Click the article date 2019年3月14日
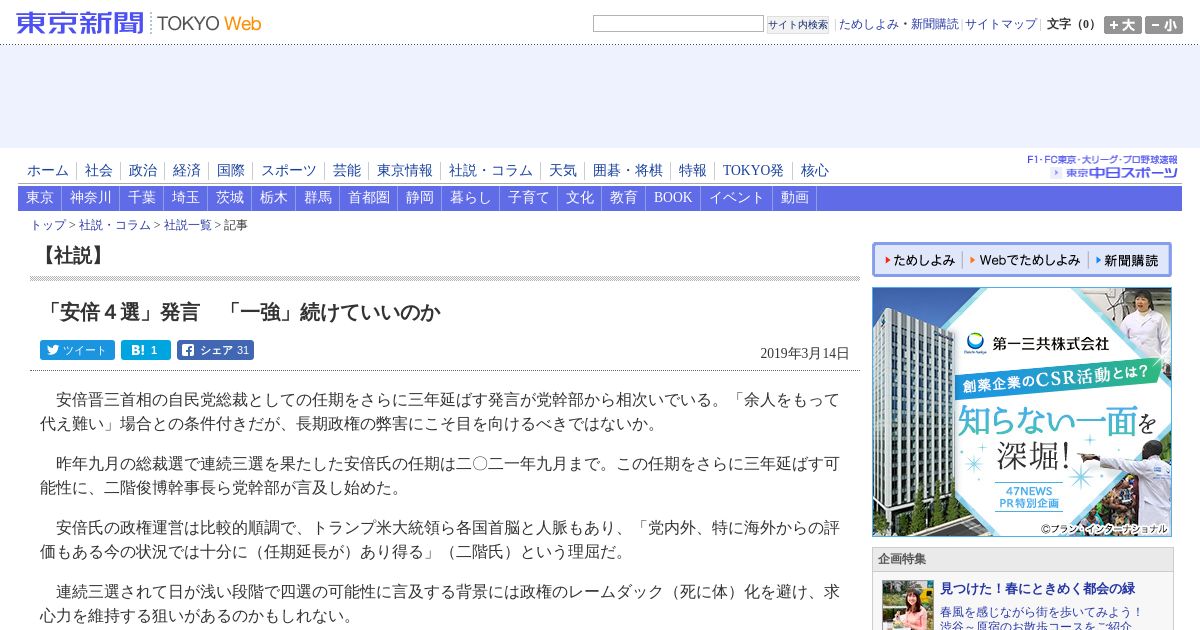Viewport: 1200px width, 630px height. coord(804,353)
